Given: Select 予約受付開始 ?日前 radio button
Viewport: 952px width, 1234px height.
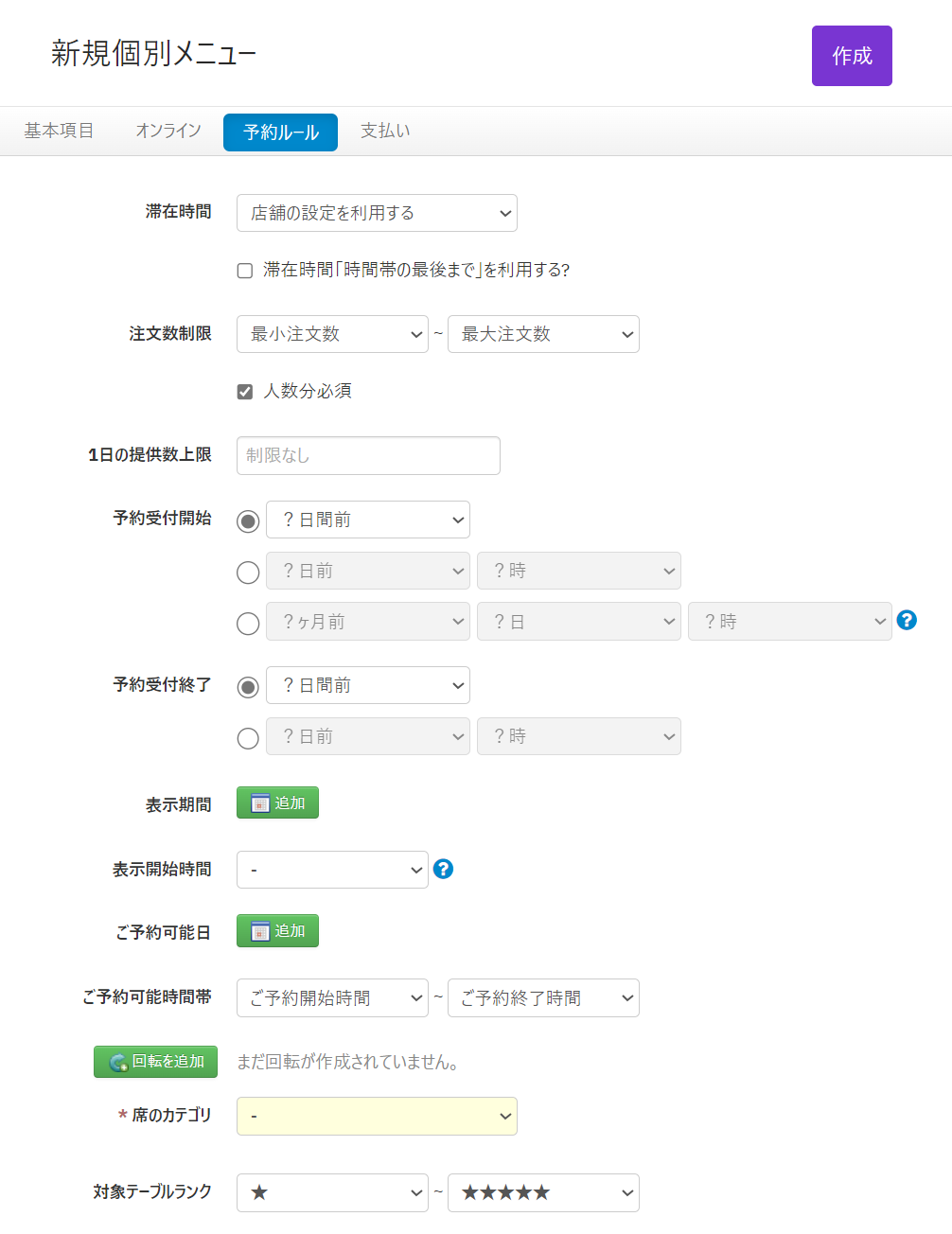Looking at the screenshot, I should [248, 573].
